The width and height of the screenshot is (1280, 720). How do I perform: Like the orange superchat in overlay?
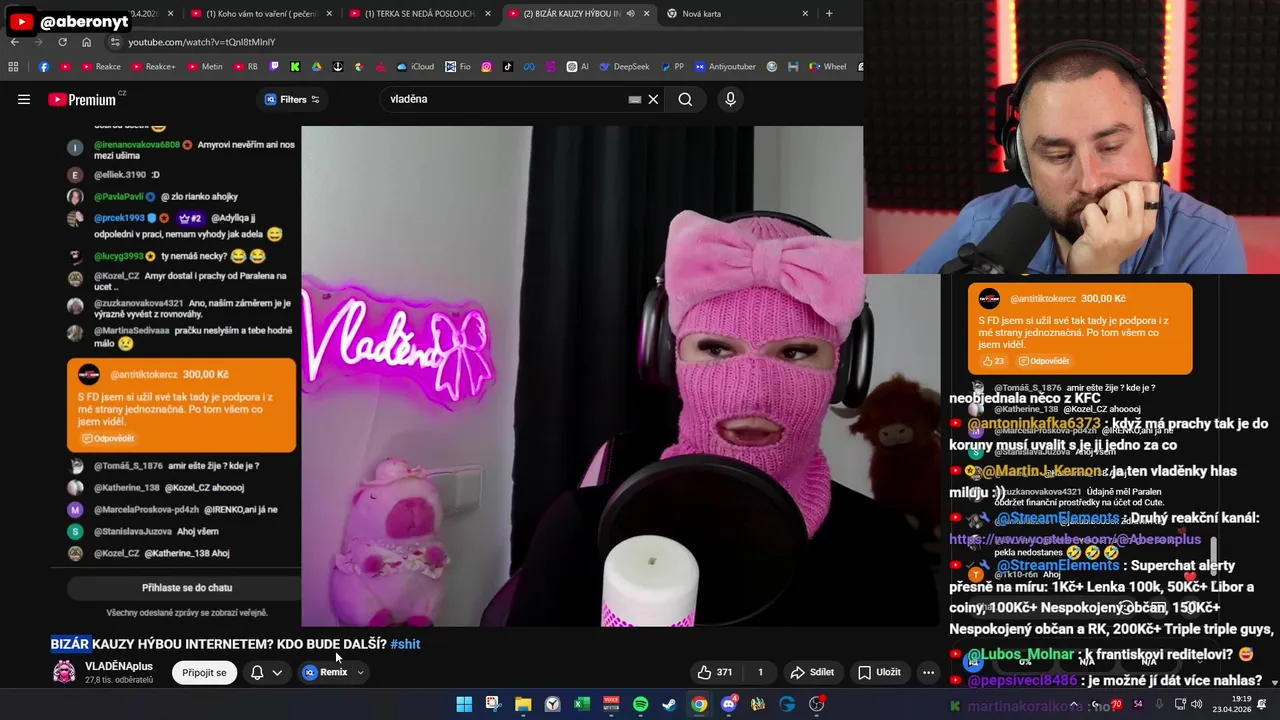(993, 361)
